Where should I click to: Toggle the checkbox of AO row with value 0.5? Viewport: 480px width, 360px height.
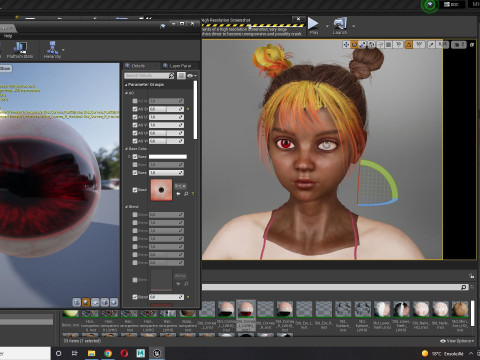(x=135, y=109)
